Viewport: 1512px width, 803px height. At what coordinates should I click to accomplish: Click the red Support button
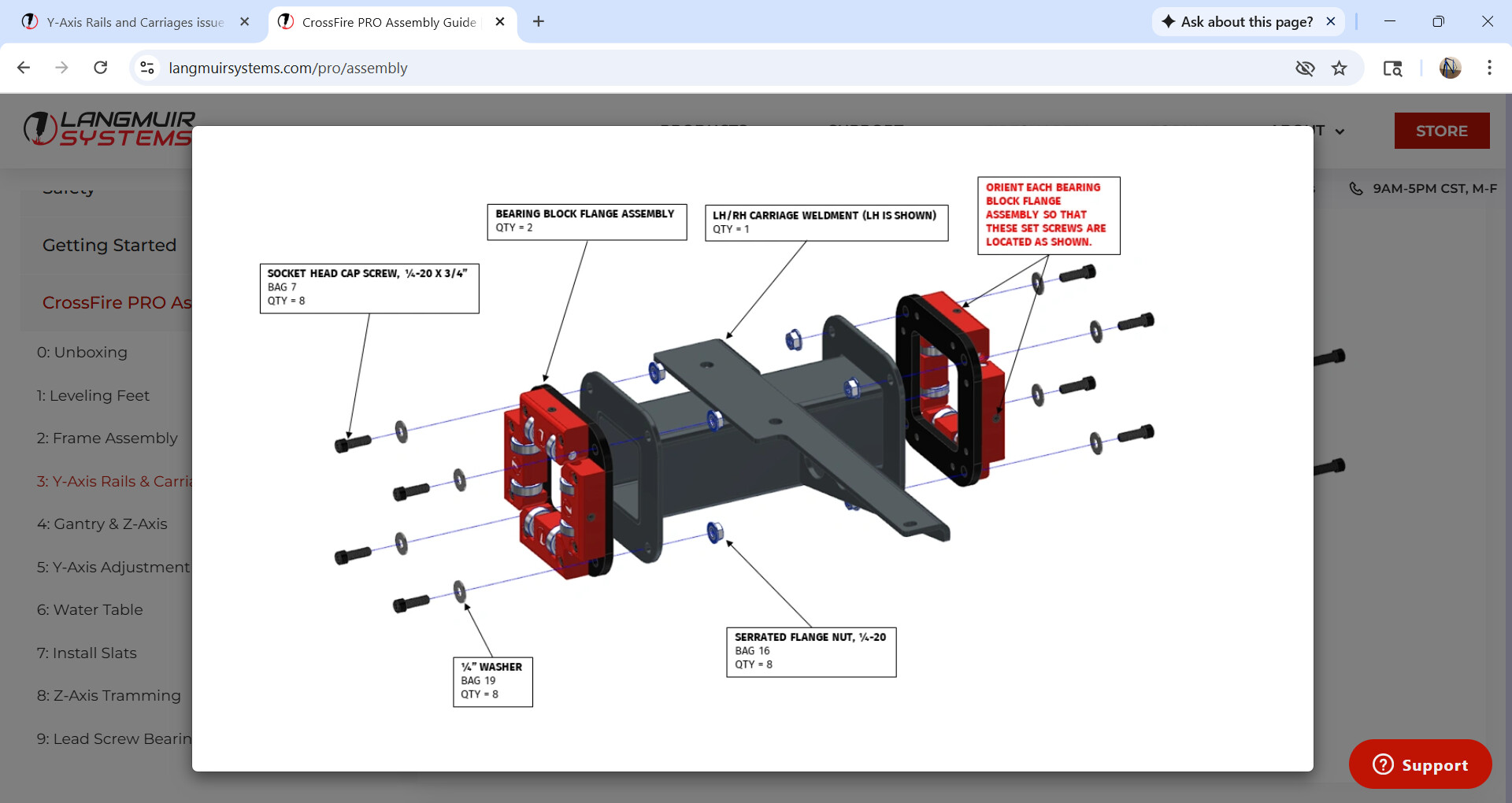click(1420, 764)
